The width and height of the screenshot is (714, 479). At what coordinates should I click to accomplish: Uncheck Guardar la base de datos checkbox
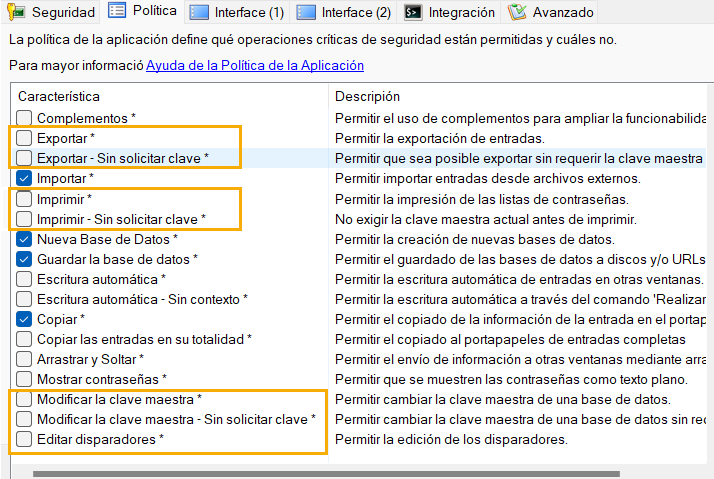point(24,259)
